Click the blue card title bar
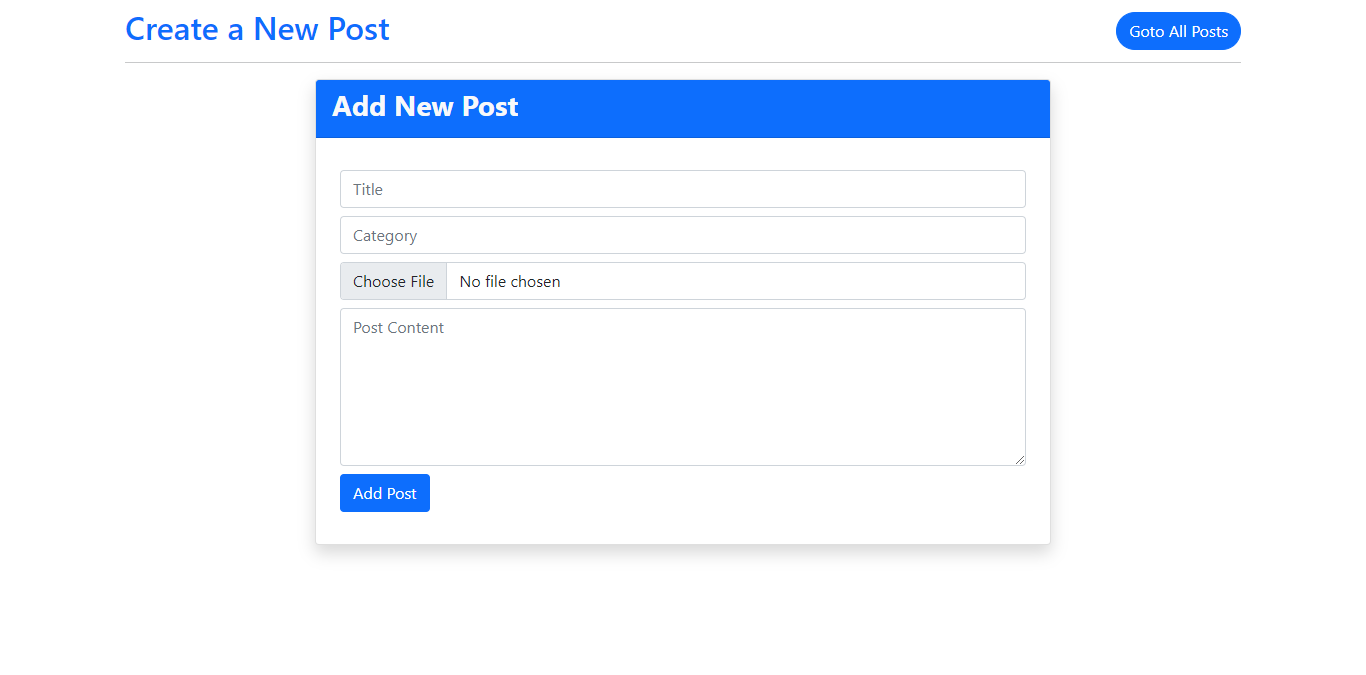 pos(683,107)
